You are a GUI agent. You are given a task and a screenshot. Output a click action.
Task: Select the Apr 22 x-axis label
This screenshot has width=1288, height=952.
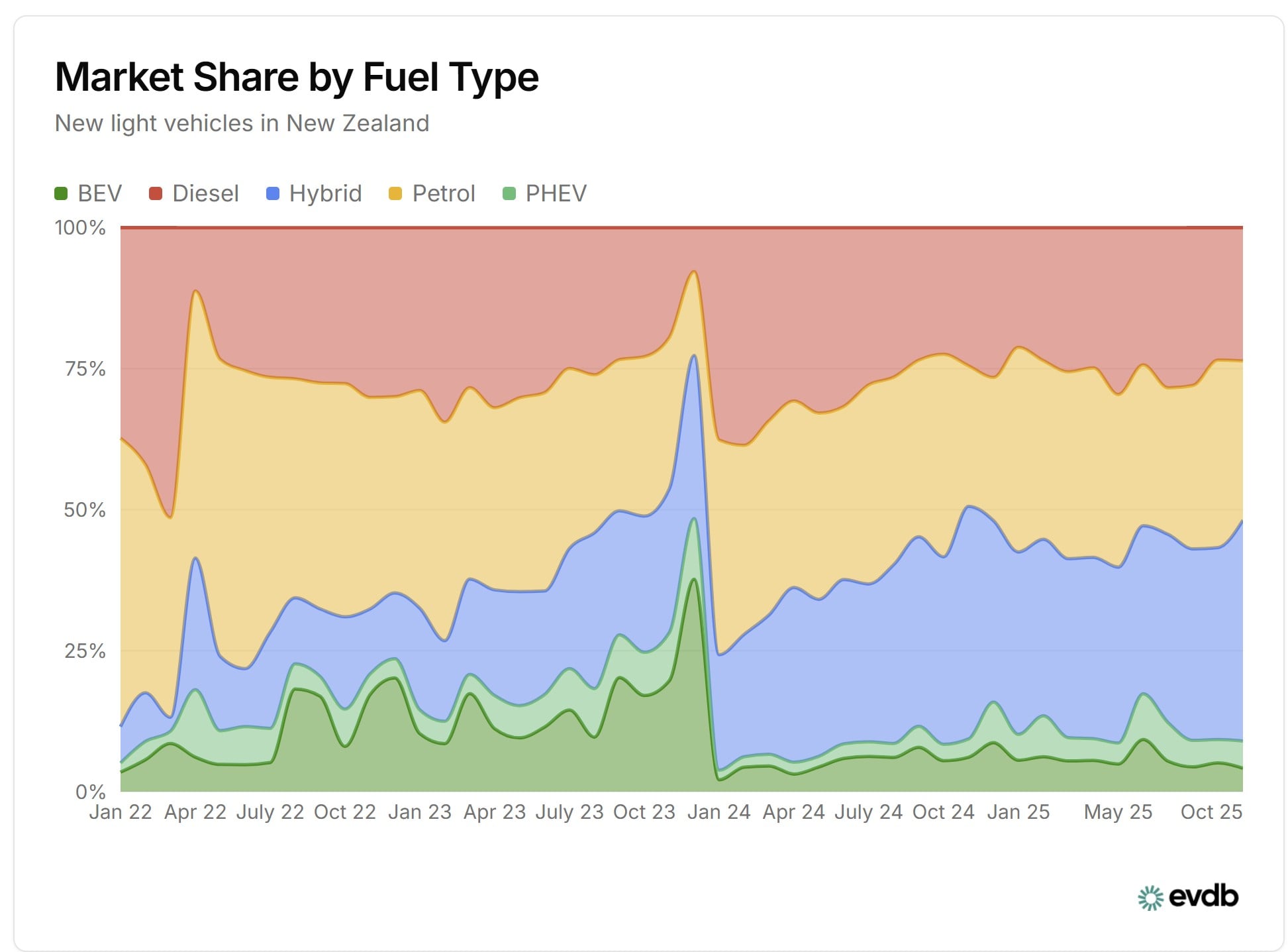pos(195,812)
